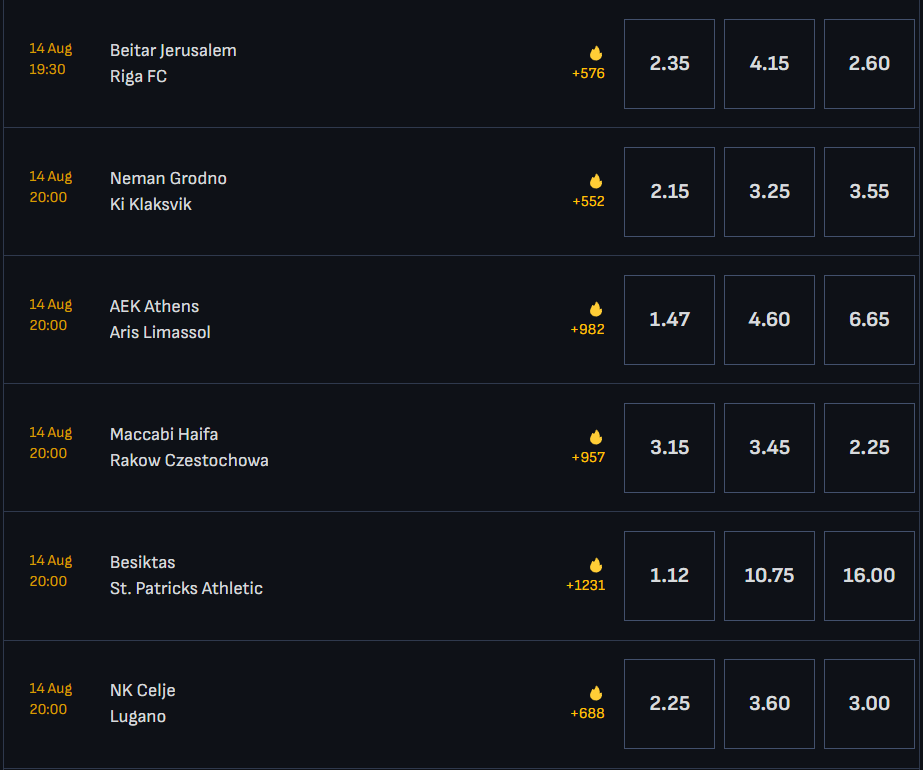Open Maccabi Haifa vs Rakow Czestochowa match
The width and height of the screenshot is (923, 770).
(x=189, y=447)
